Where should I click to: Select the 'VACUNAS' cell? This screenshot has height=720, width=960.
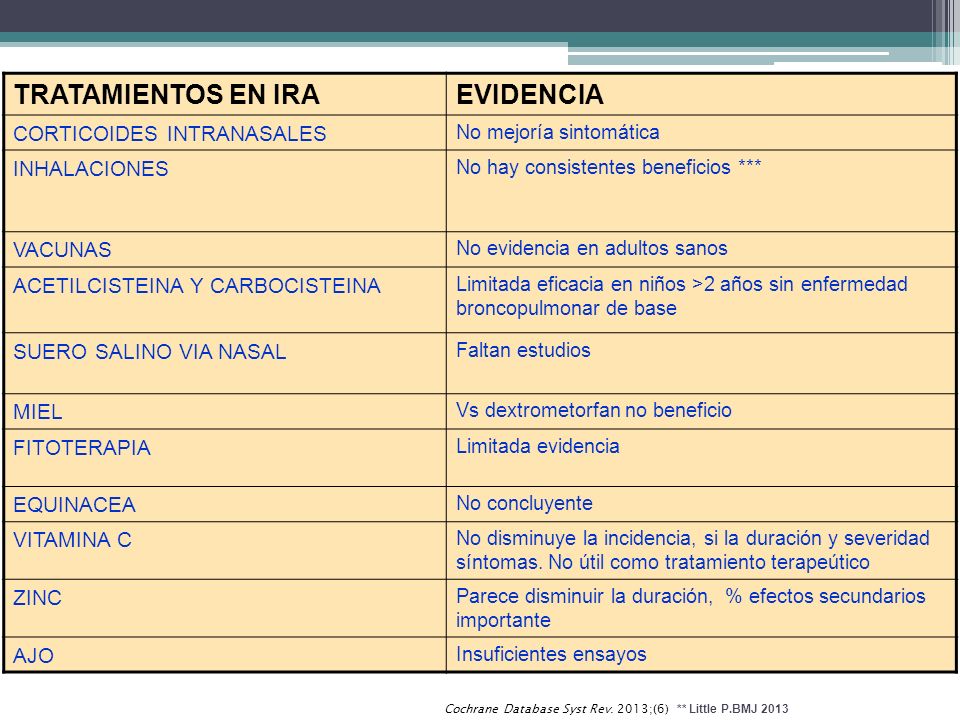click(x=225, y=249)
